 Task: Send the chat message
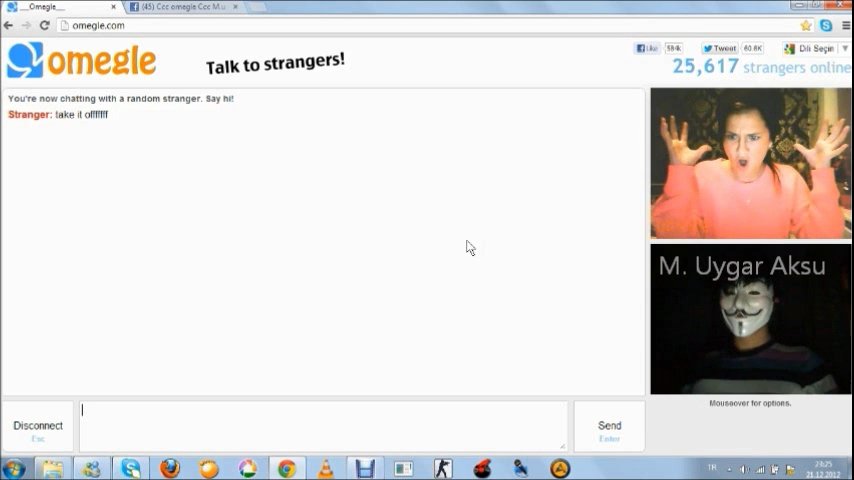(609, 427)
